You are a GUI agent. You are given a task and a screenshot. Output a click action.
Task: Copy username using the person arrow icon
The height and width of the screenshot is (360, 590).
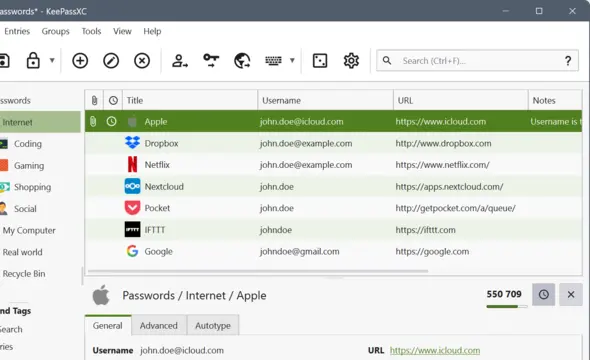click(180, 61)
